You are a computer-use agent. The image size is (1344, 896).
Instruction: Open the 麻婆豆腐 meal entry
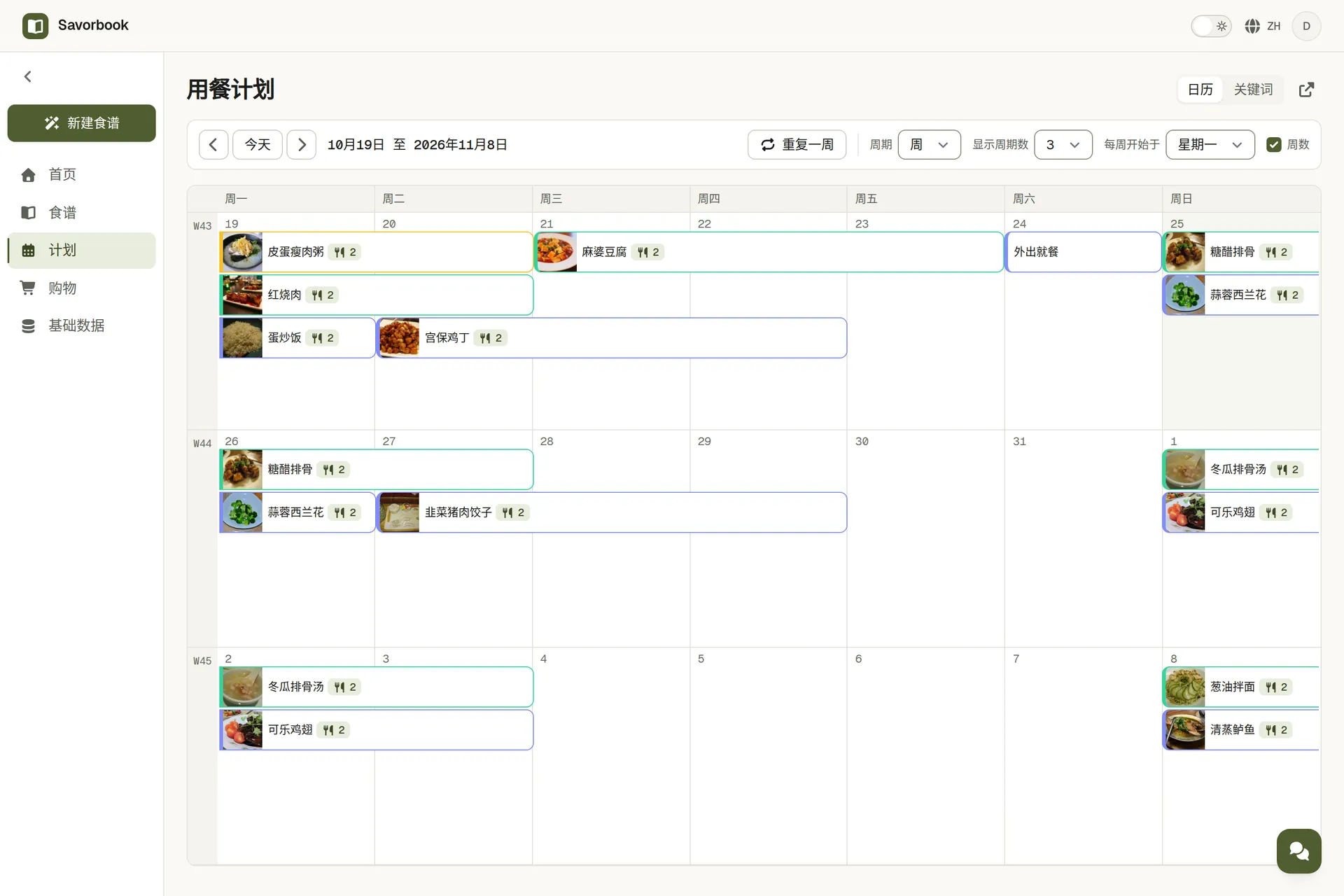[x=769, y=252]
